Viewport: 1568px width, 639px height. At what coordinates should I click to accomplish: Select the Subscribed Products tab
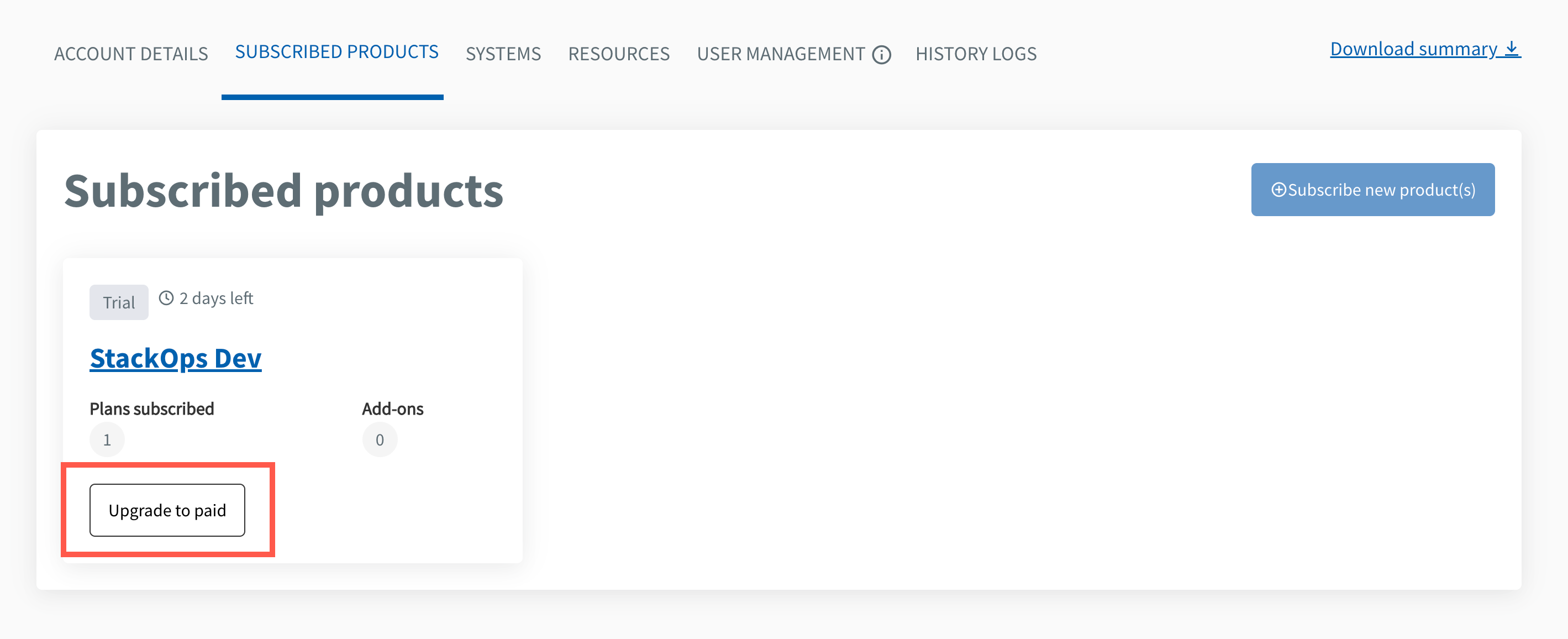(x=336, y=52)
